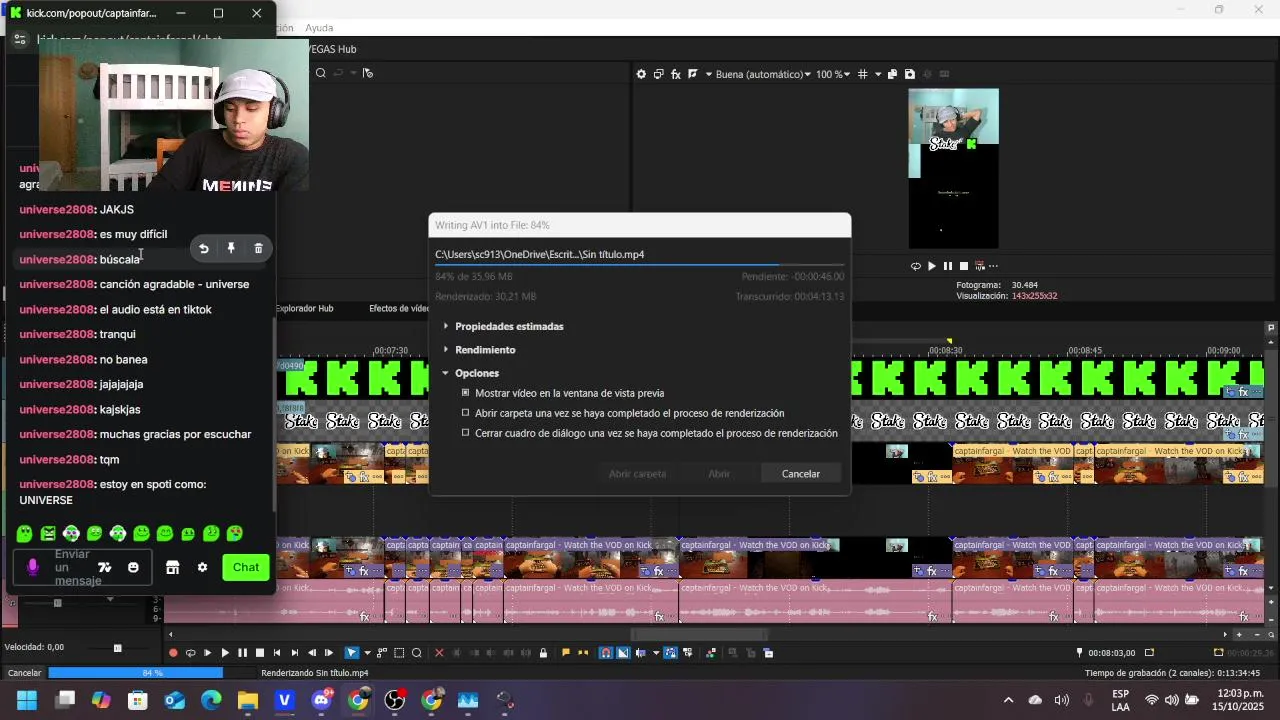This screenshot has width=1280, height=720.
Task: Pause playback in preview window
Action: (948, 266)
